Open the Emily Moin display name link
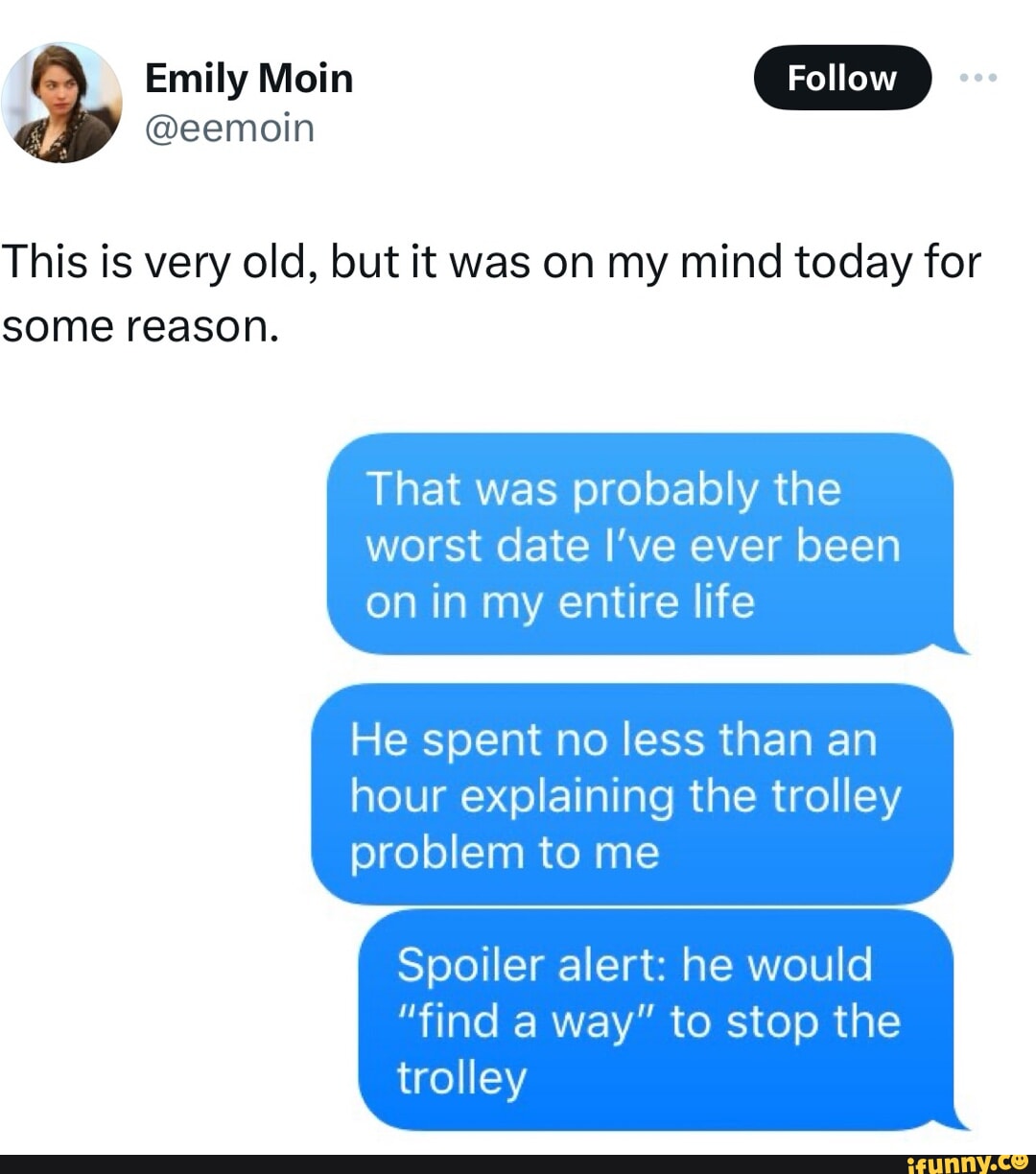Viewport: 1036px width, 1174px height. click(248, 78)
